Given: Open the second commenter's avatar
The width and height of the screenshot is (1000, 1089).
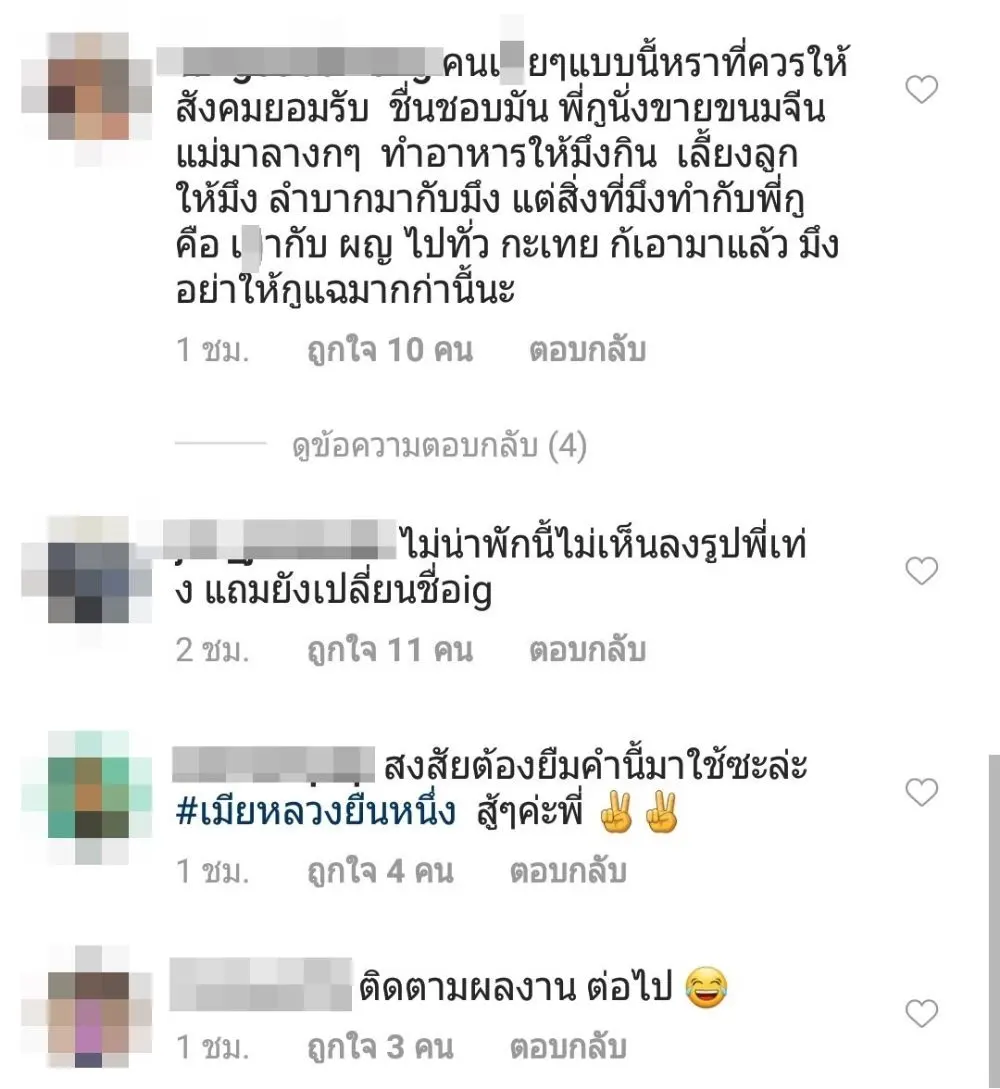Looking at the screenshot, I should [x=88, y=571].
